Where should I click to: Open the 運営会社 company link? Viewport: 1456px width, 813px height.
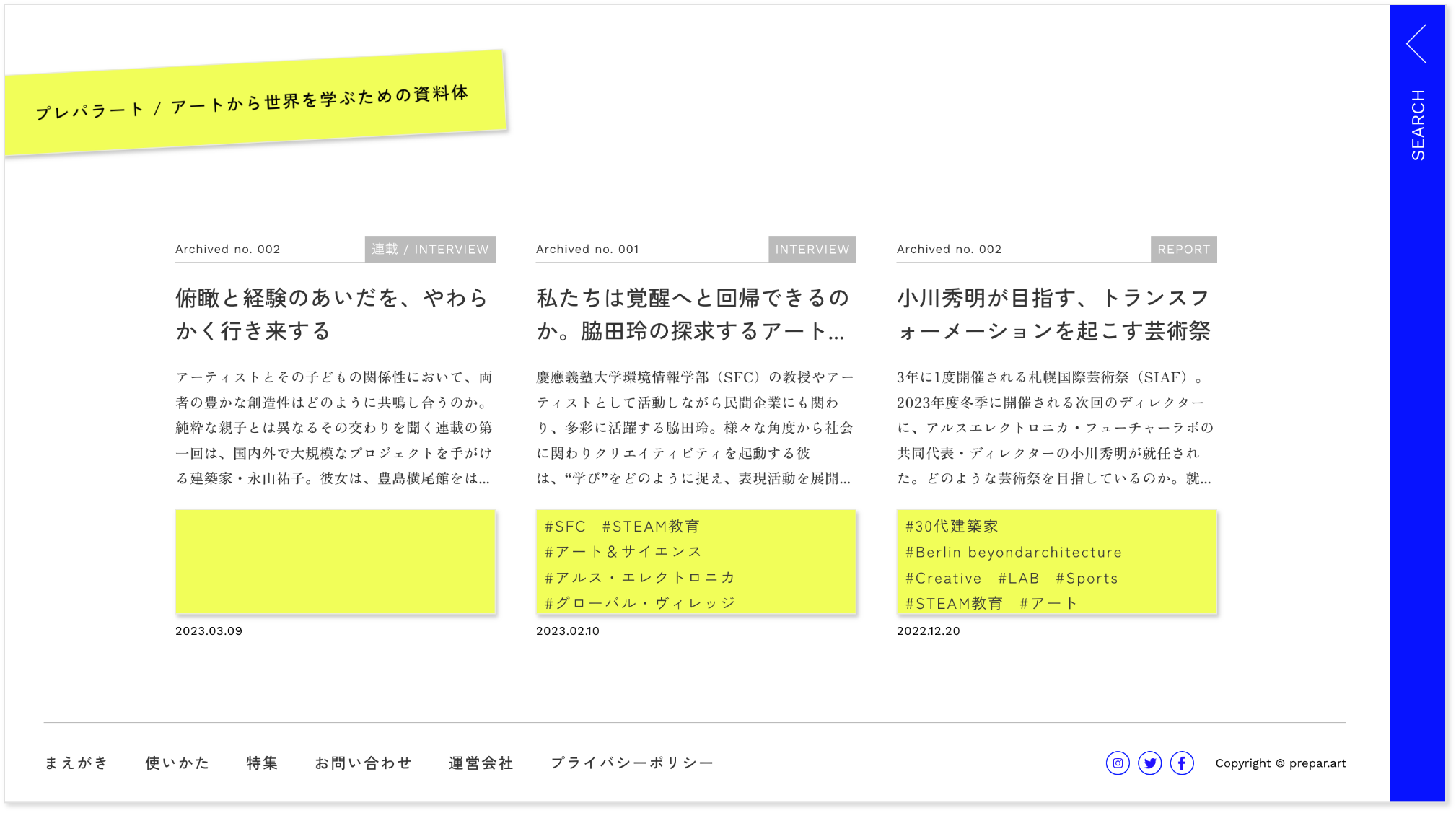click(x=481, y=763)
